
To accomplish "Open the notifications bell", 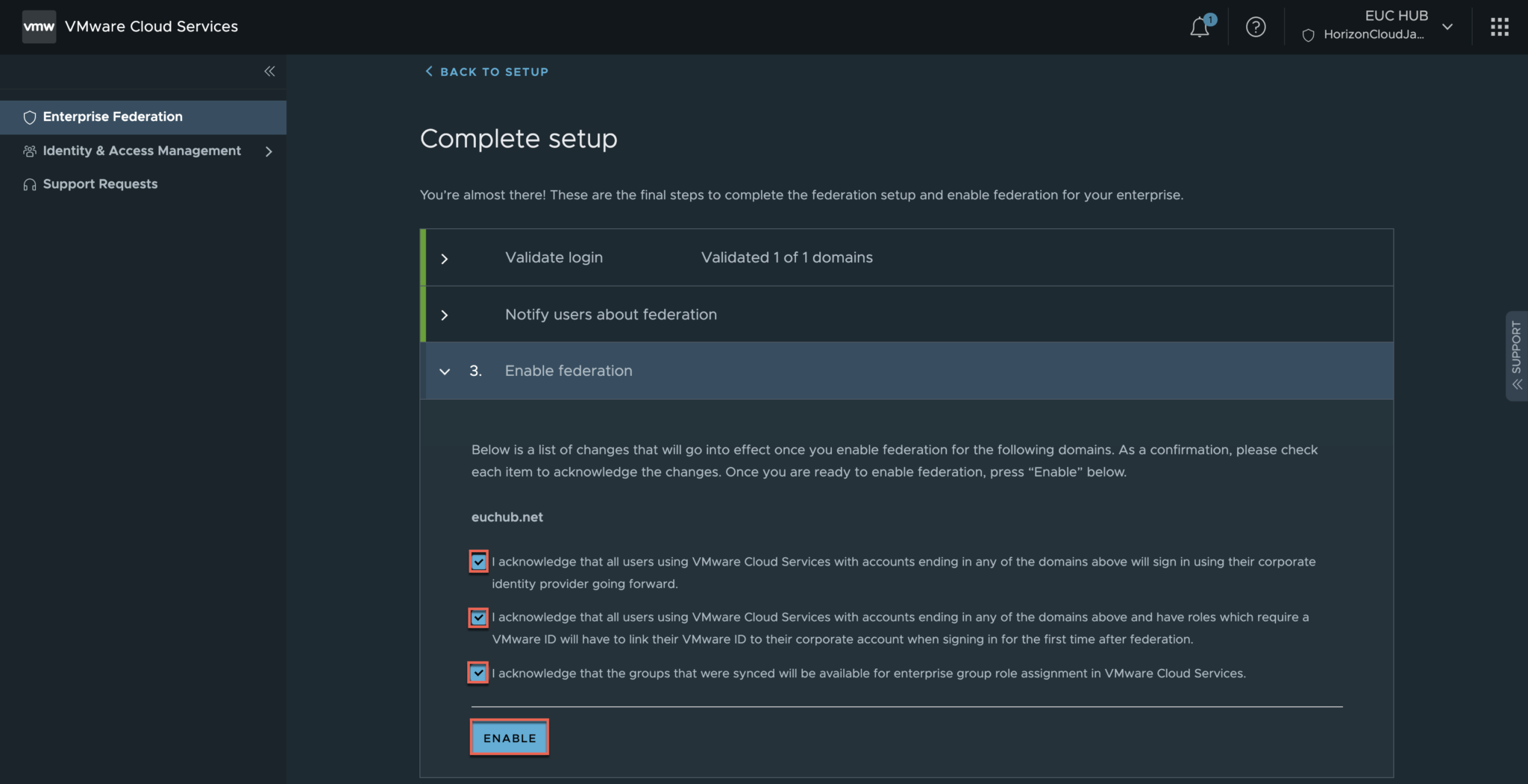I will click(1200, 27).
